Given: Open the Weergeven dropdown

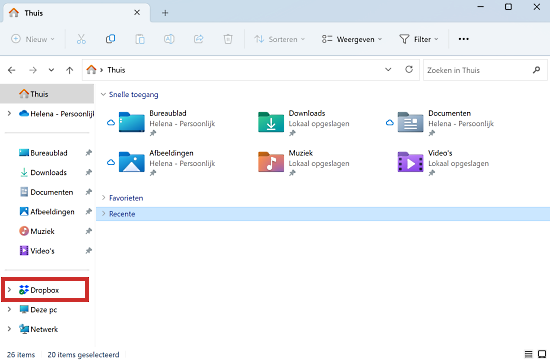Looking at the screenshot, I should click(x=352, y=39).
